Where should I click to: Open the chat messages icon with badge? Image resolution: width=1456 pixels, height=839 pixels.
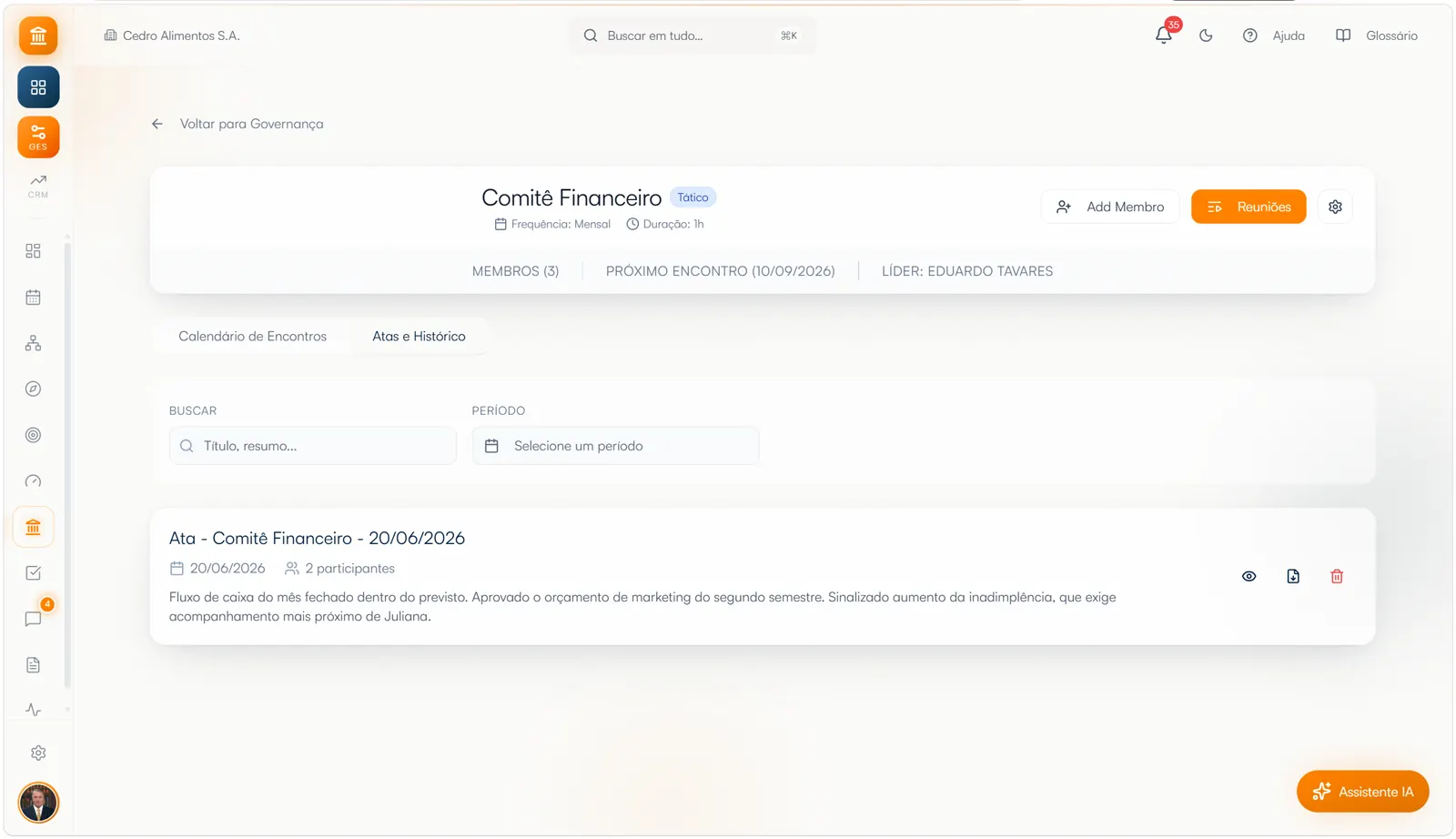click(34, 620)
